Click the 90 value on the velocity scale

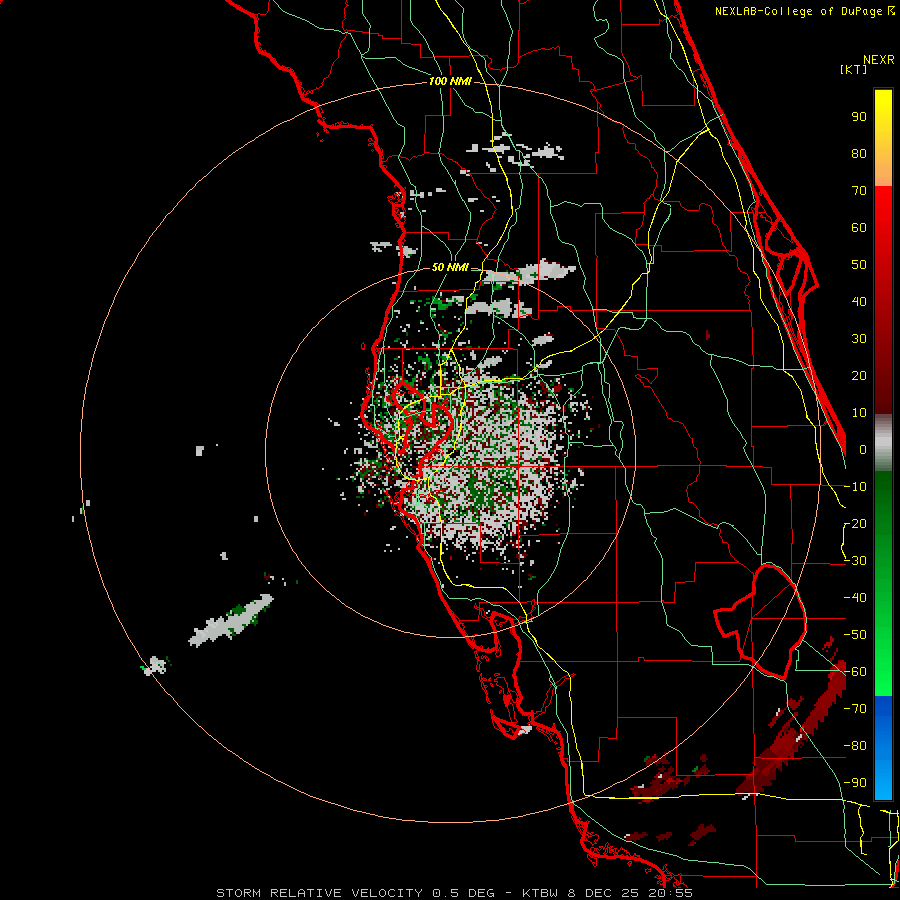(x=859, y=117)
